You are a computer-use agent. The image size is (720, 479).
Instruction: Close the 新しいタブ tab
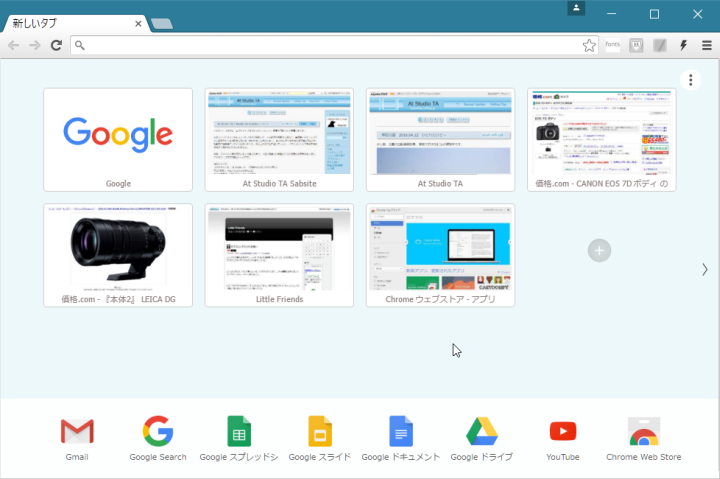(138, 23)
